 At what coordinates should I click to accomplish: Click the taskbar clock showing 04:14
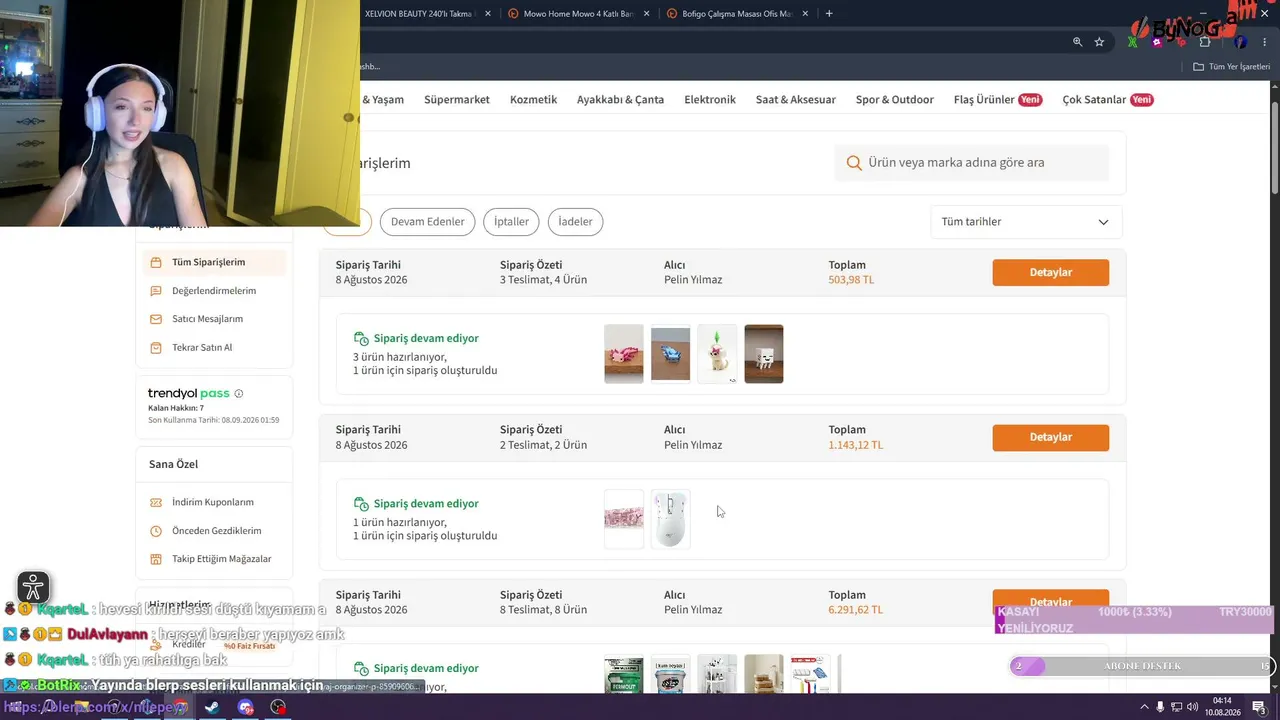pos(1222,707)
